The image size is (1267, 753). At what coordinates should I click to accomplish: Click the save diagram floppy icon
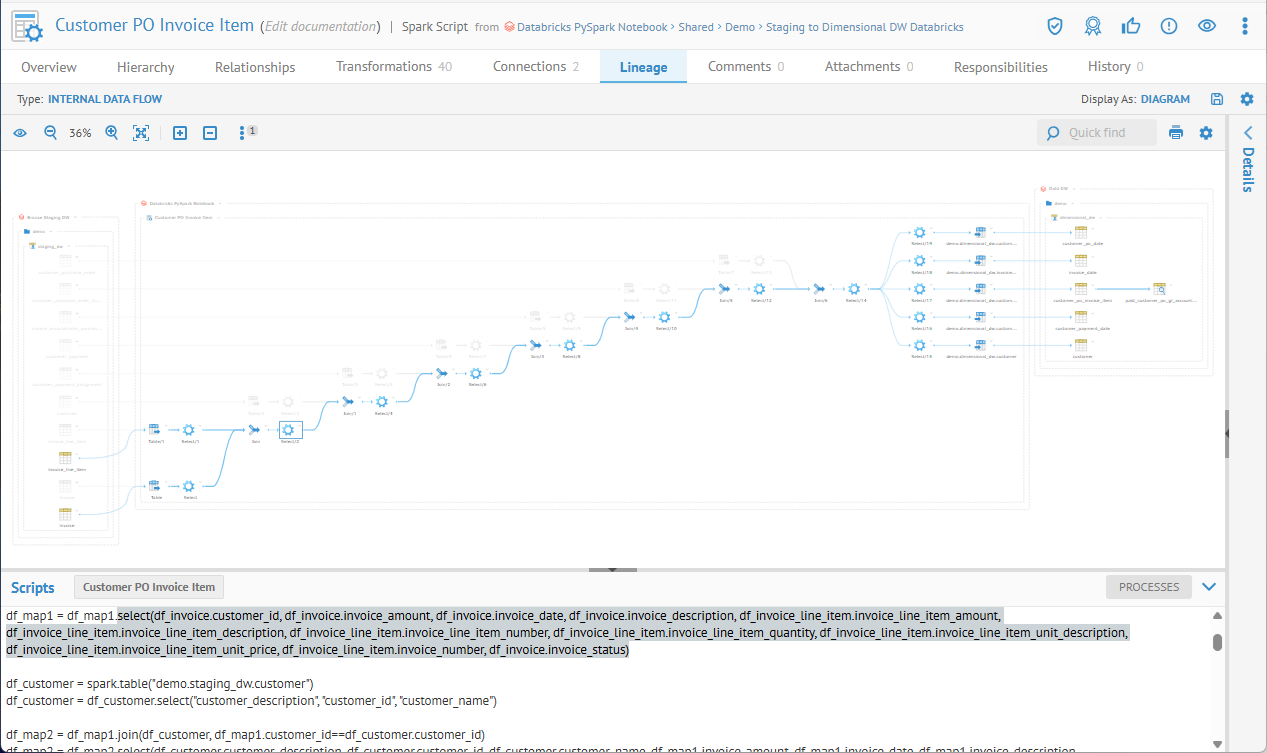1217,99
